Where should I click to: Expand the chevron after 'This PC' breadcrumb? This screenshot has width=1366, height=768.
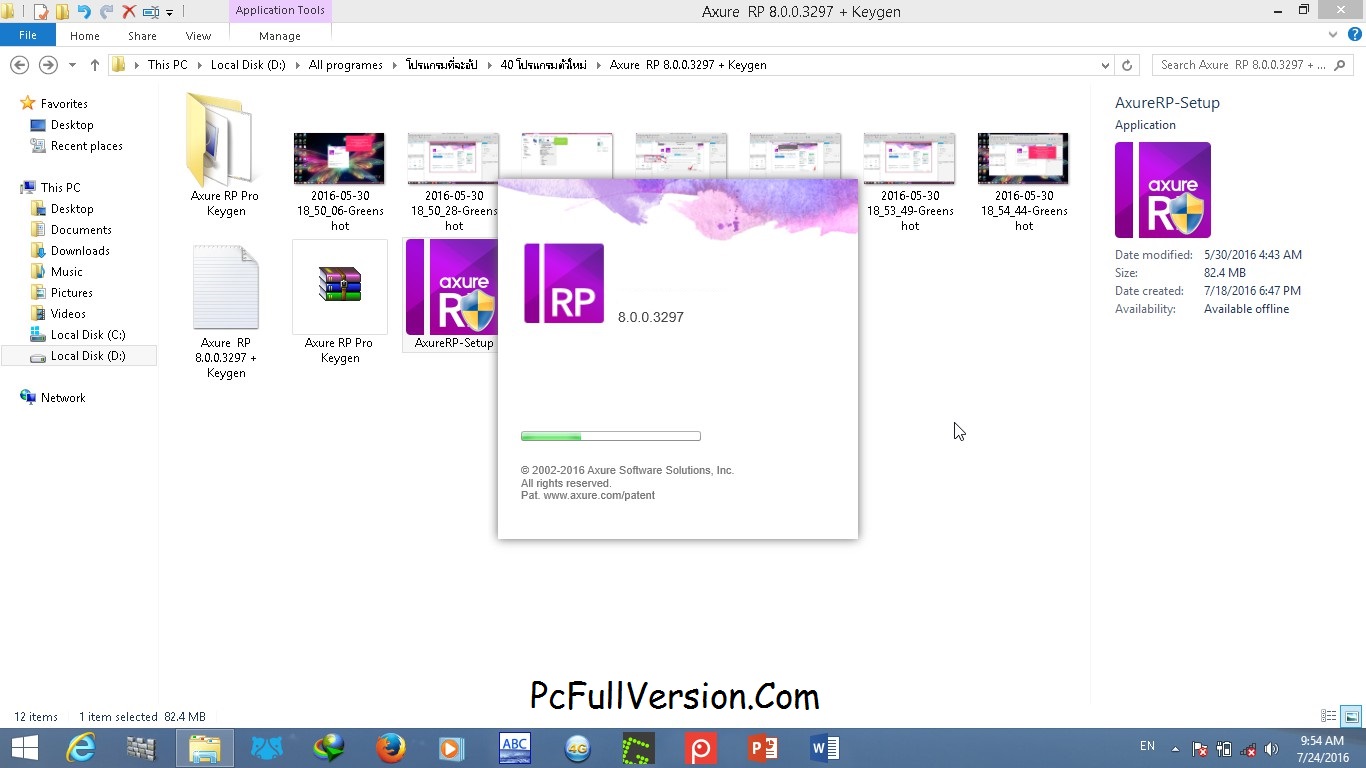click(198, 65)
